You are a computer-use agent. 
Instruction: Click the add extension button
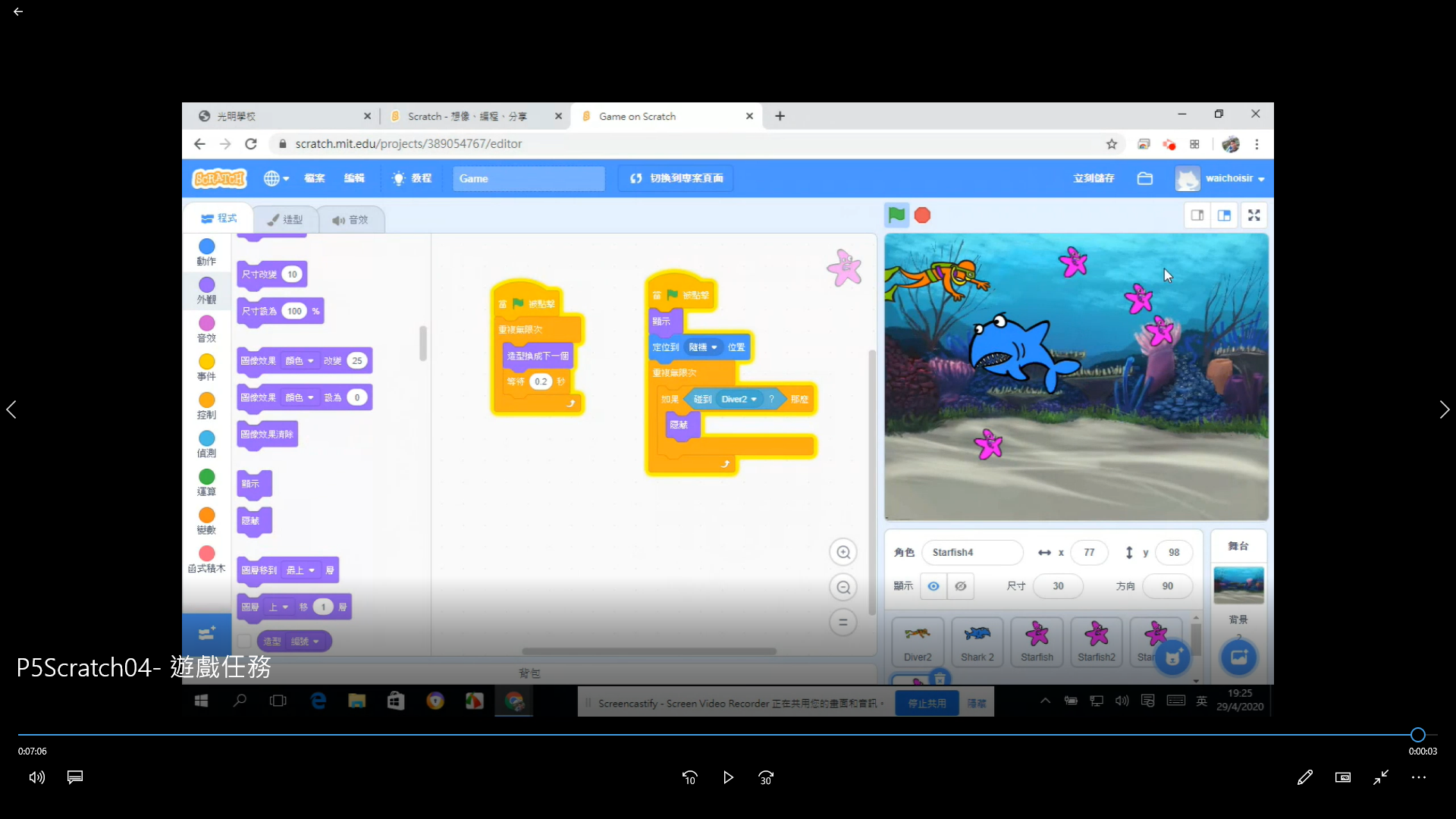[x=206, y=632]
